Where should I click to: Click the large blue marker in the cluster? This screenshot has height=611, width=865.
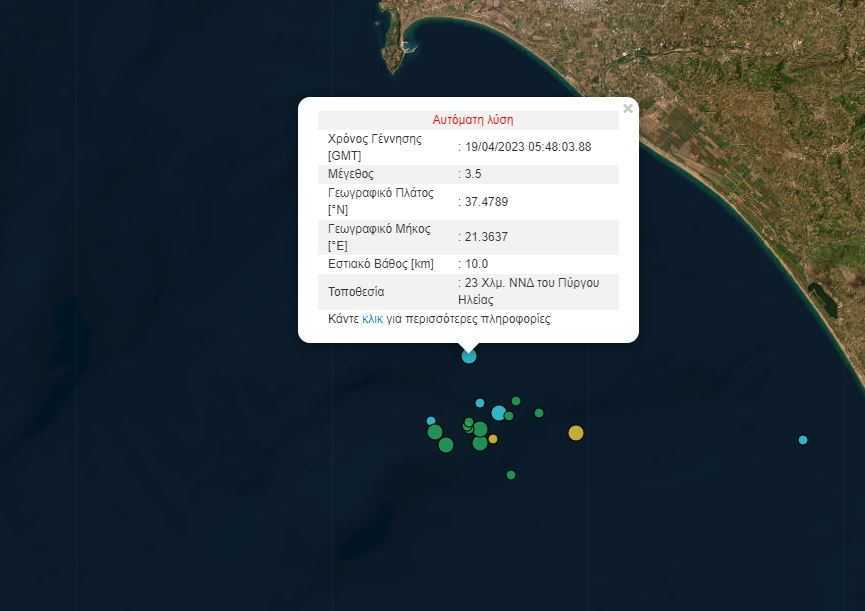(x=498, y=412)
